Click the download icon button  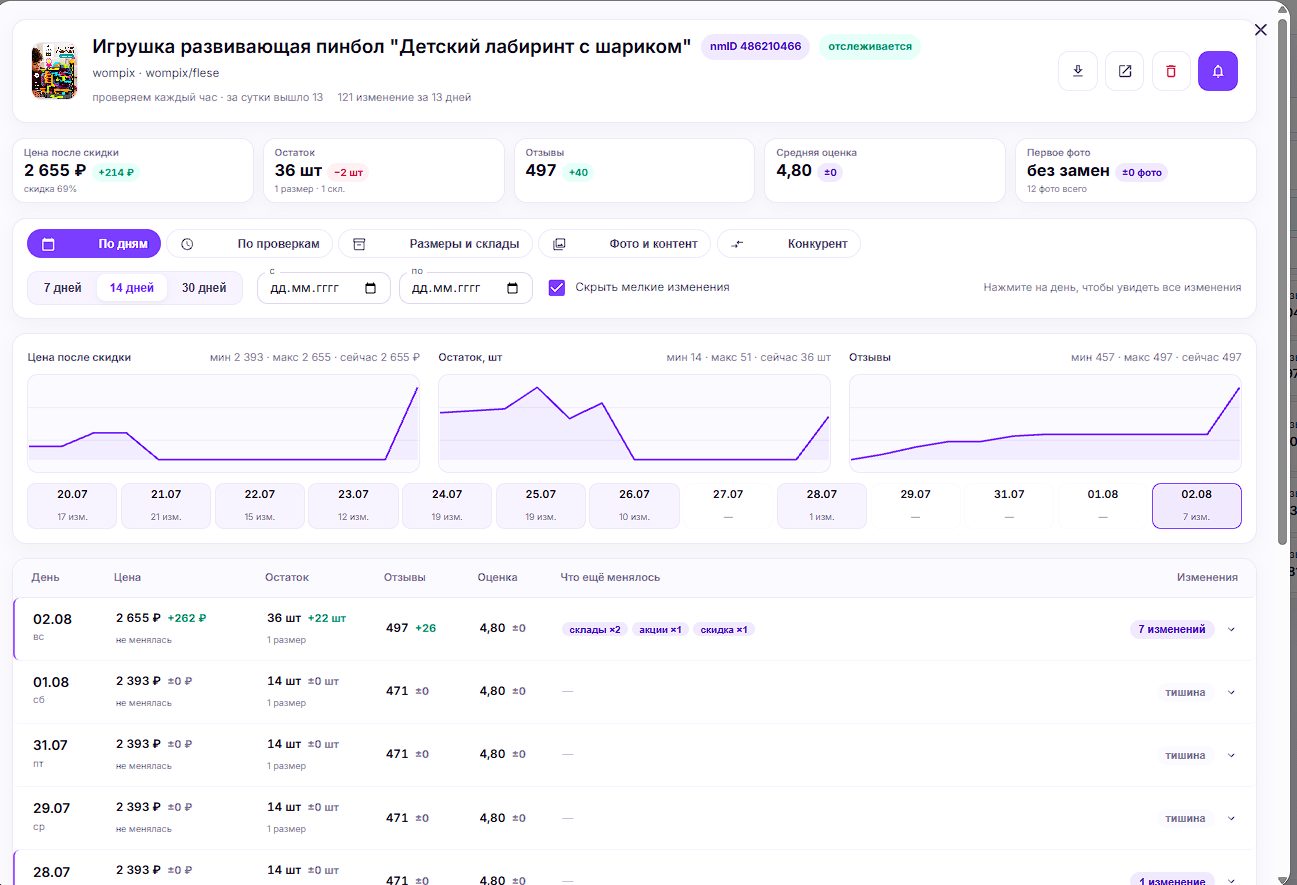(1078, 71)
